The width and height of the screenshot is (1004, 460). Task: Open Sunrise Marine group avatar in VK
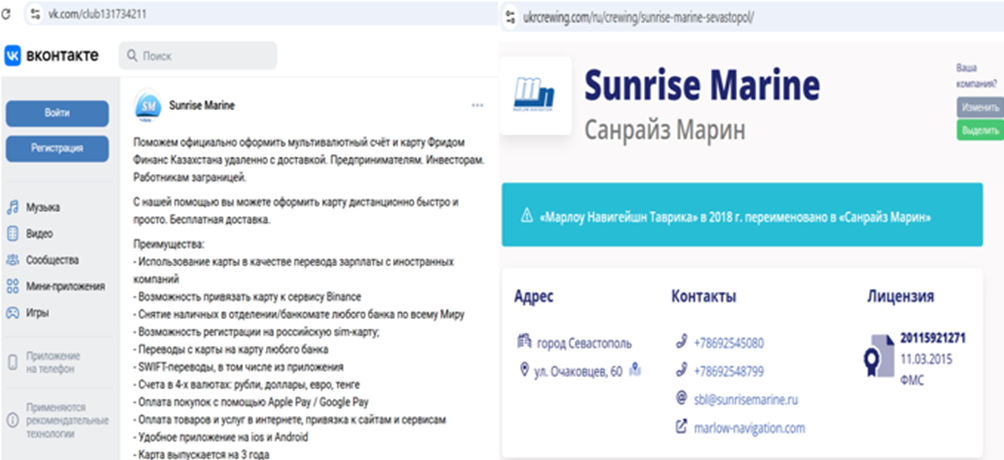pyautogui.click(x=148, y=105)
